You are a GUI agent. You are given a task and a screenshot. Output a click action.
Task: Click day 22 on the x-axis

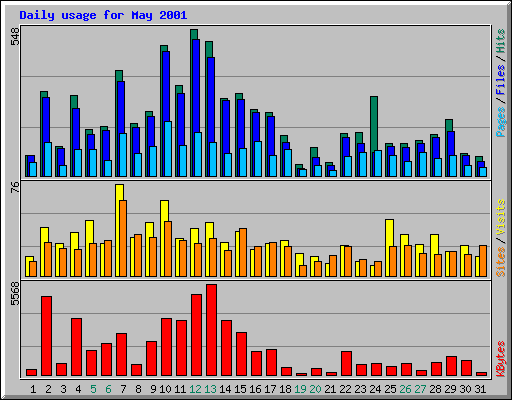[345, 389]
